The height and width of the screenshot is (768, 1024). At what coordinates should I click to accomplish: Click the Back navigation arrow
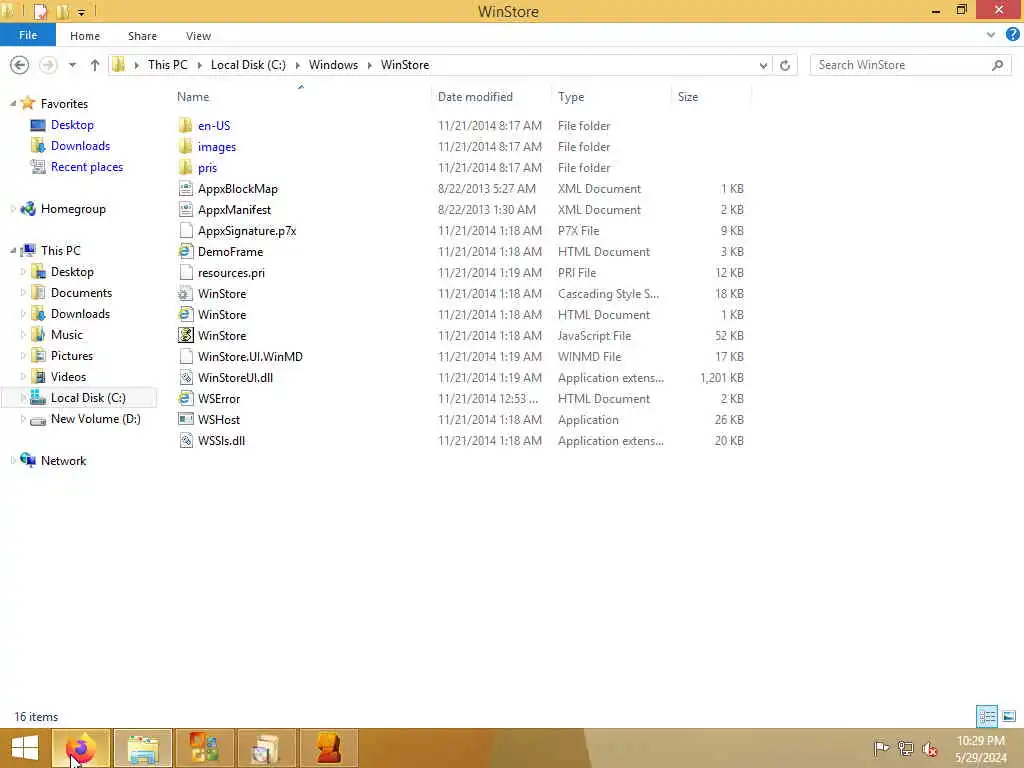[x=20, y=65]
